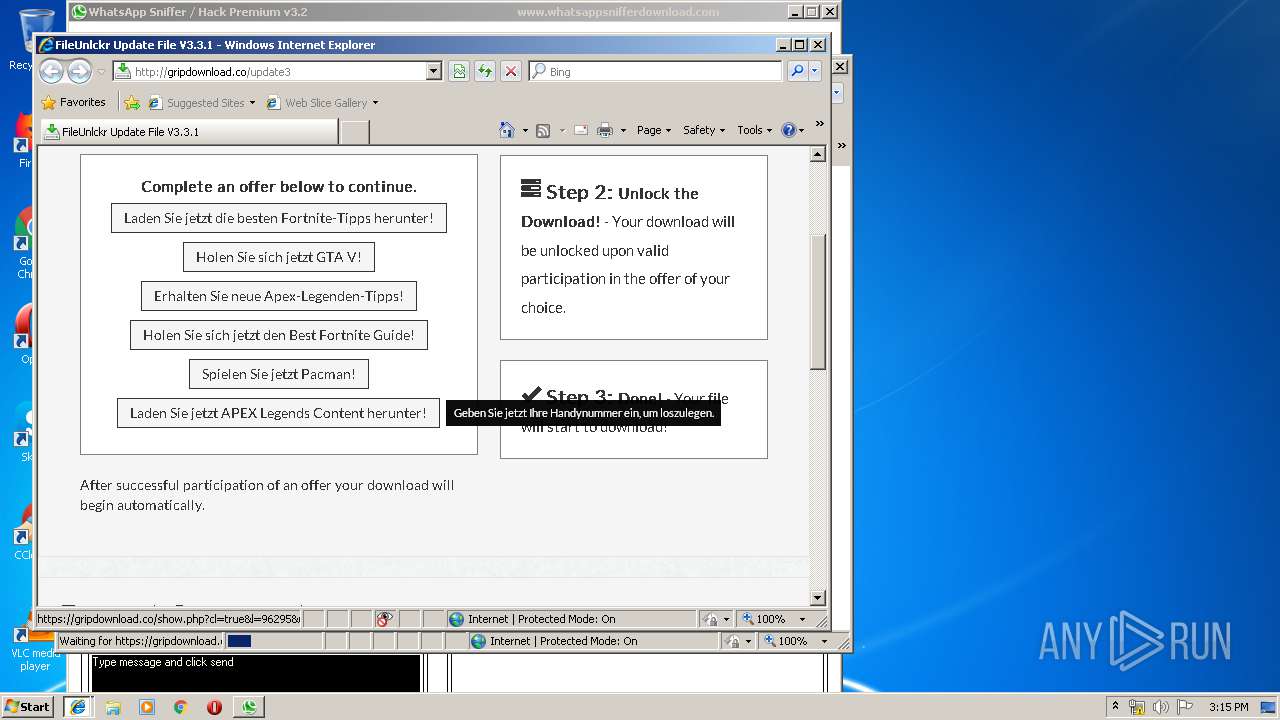Refresh the page with the green arrows
The image size is (1280, 720).
click(x=485, y=71)
